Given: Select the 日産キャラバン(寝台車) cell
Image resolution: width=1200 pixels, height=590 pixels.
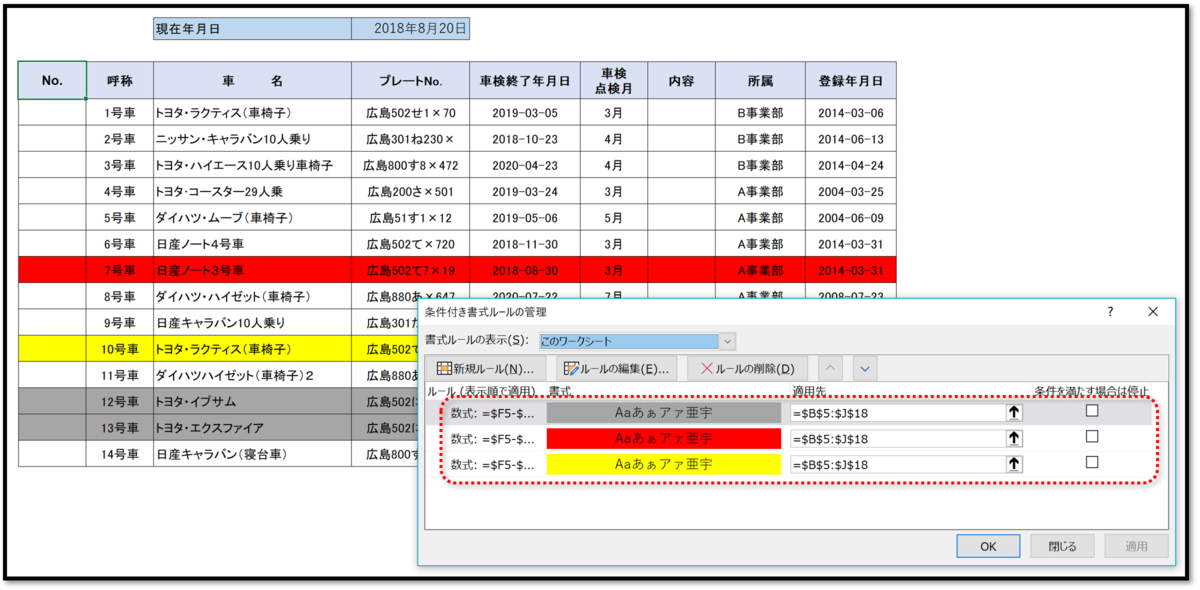Looking at the screenshot, I should pos(253,454).
